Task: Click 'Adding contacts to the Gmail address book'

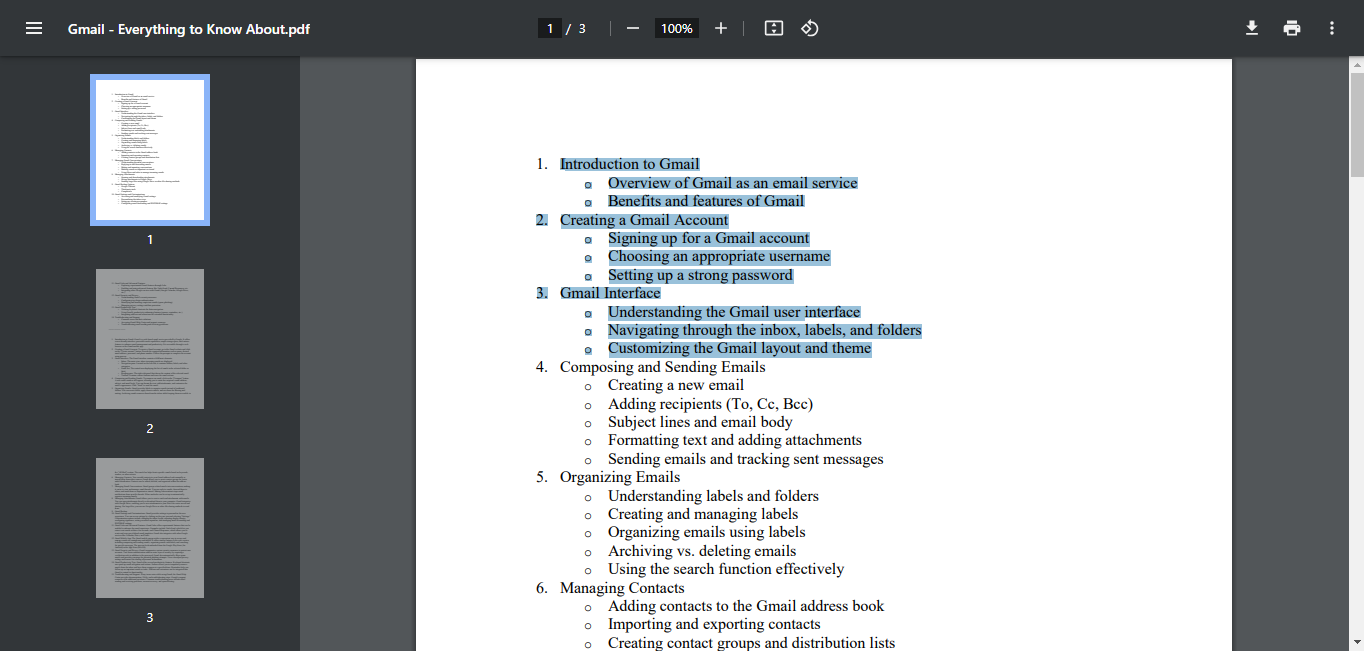Action: pyautogui.click(x=746, y=606)
